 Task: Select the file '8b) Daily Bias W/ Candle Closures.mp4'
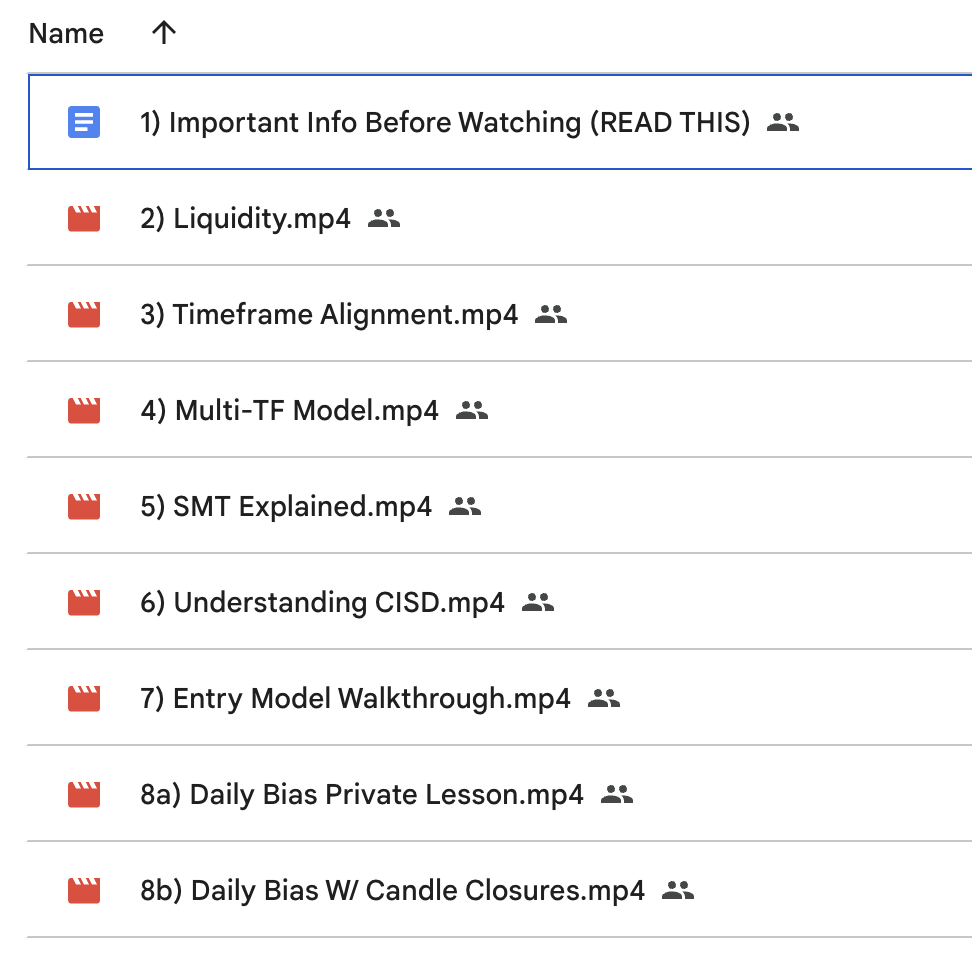click(392, 891)
